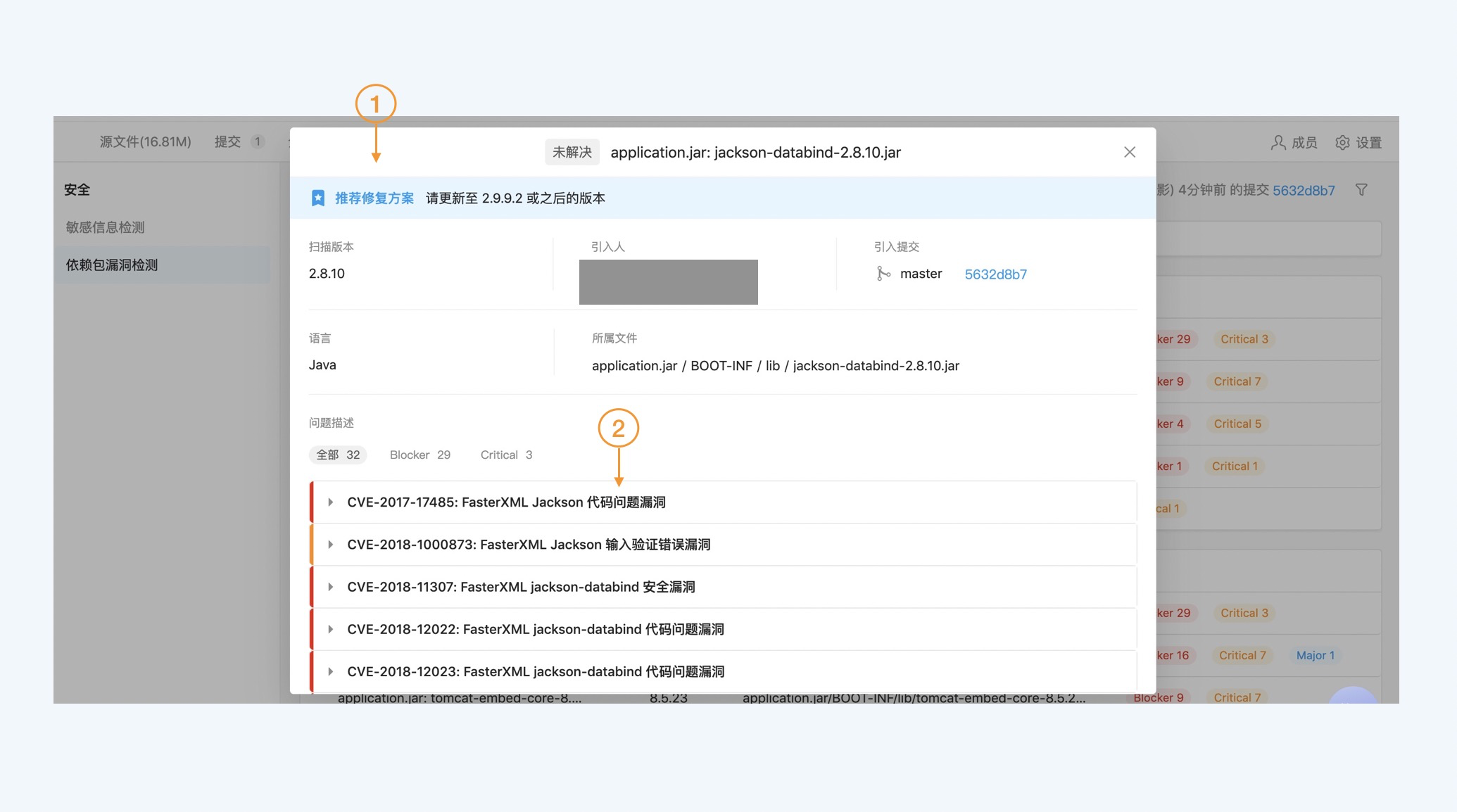Open the filter icon in background page

[1361, 190]
